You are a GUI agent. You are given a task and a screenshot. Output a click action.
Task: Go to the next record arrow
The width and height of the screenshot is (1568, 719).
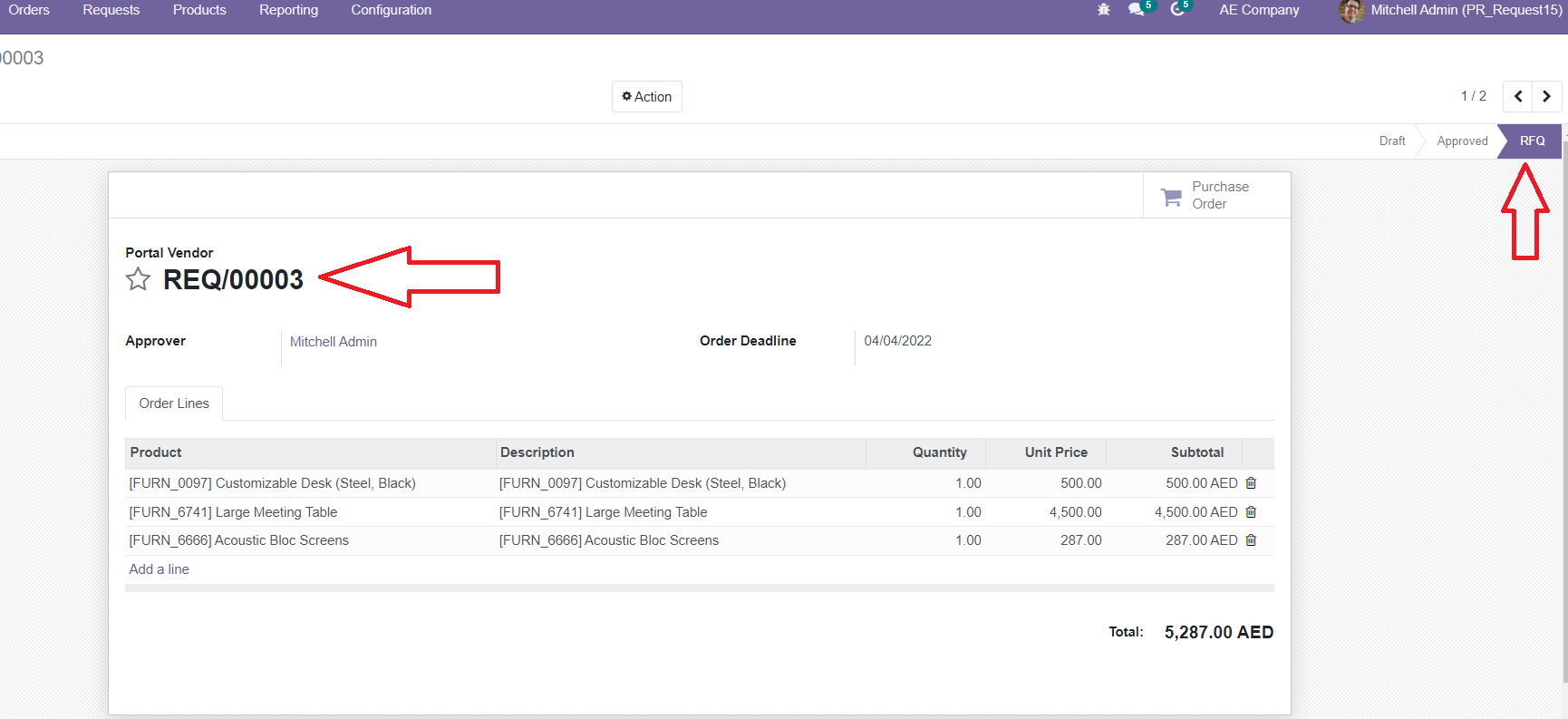pos(1546,96)
